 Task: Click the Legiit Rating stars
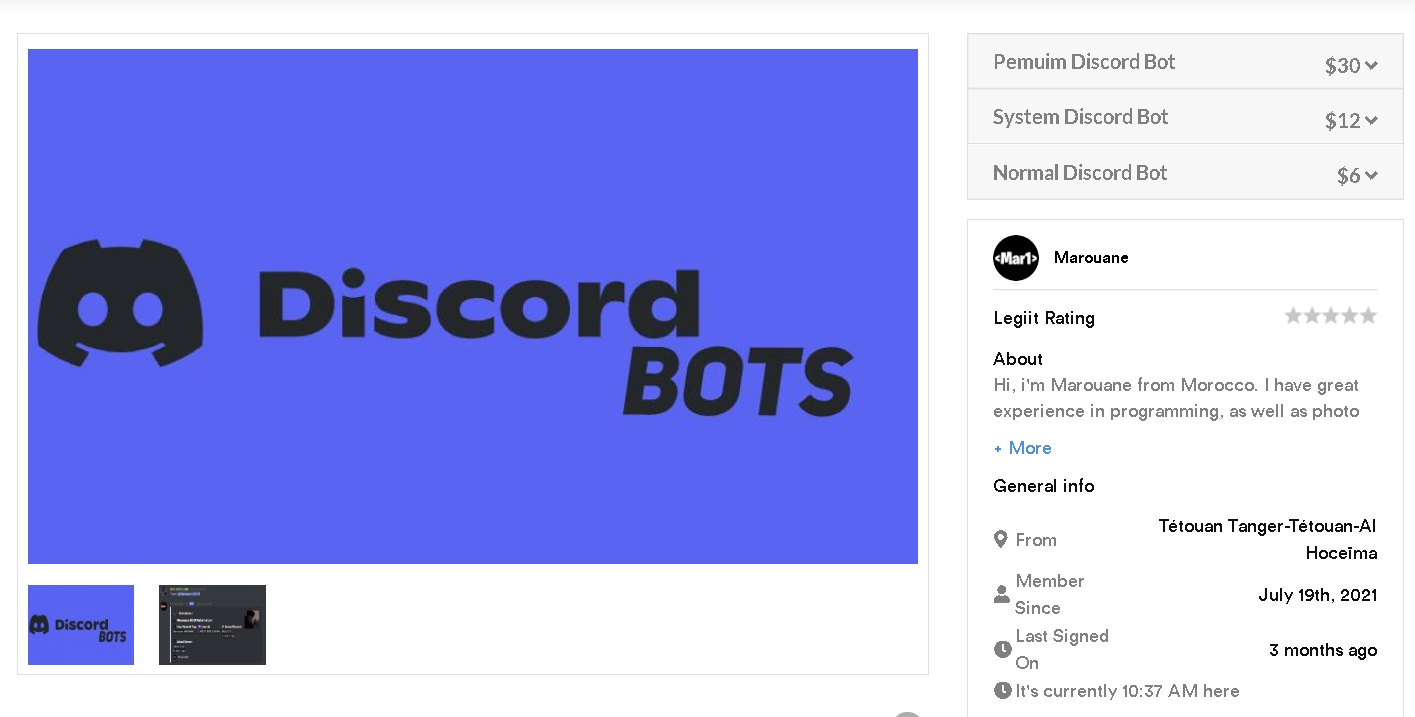click(x=1330, y=317)
